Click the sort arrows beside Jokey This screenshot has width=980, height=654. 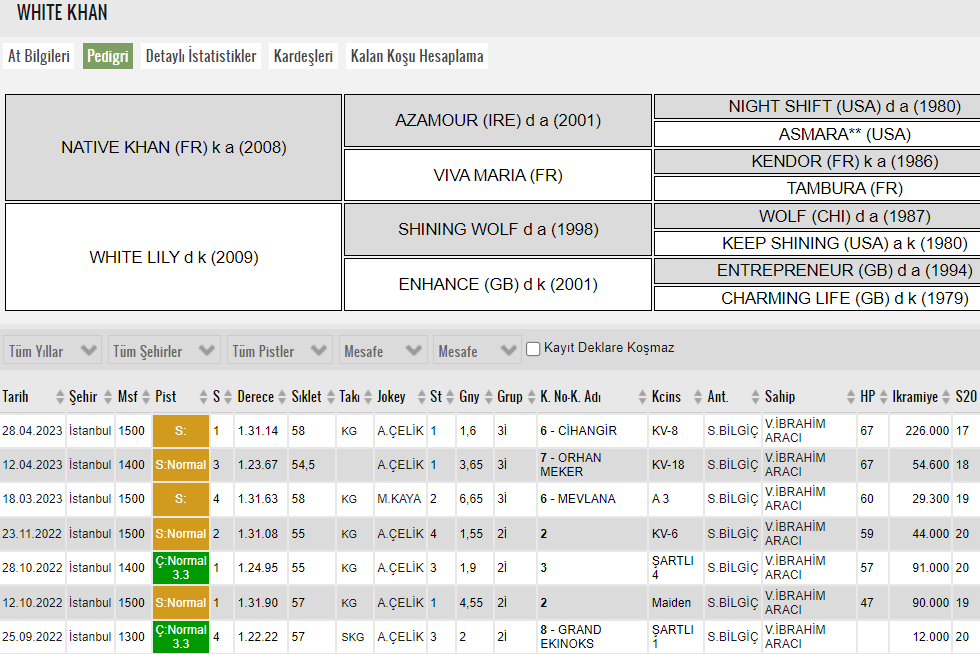(422, 396)
